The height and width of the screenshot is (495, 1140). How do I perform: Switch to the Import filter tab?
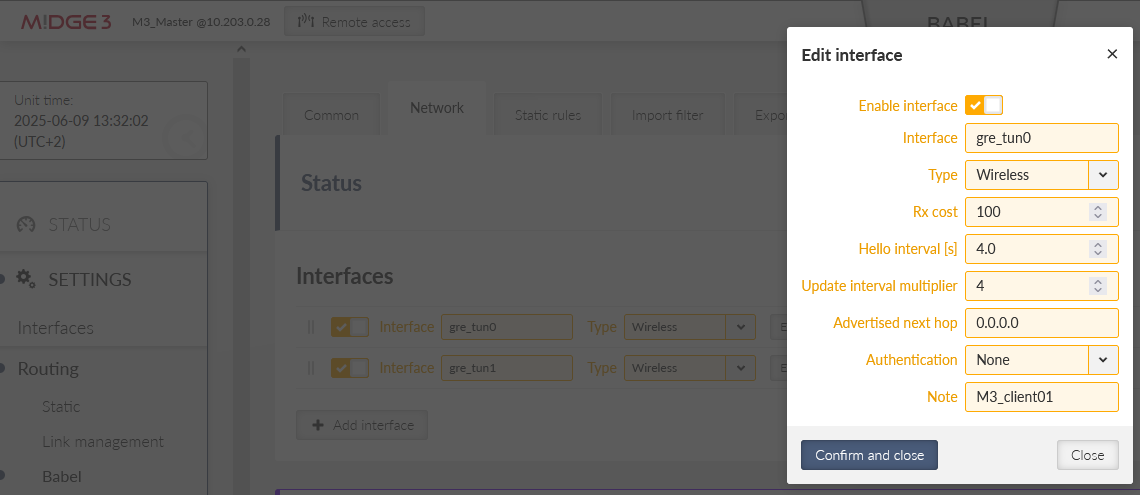(x=667, y=115)
